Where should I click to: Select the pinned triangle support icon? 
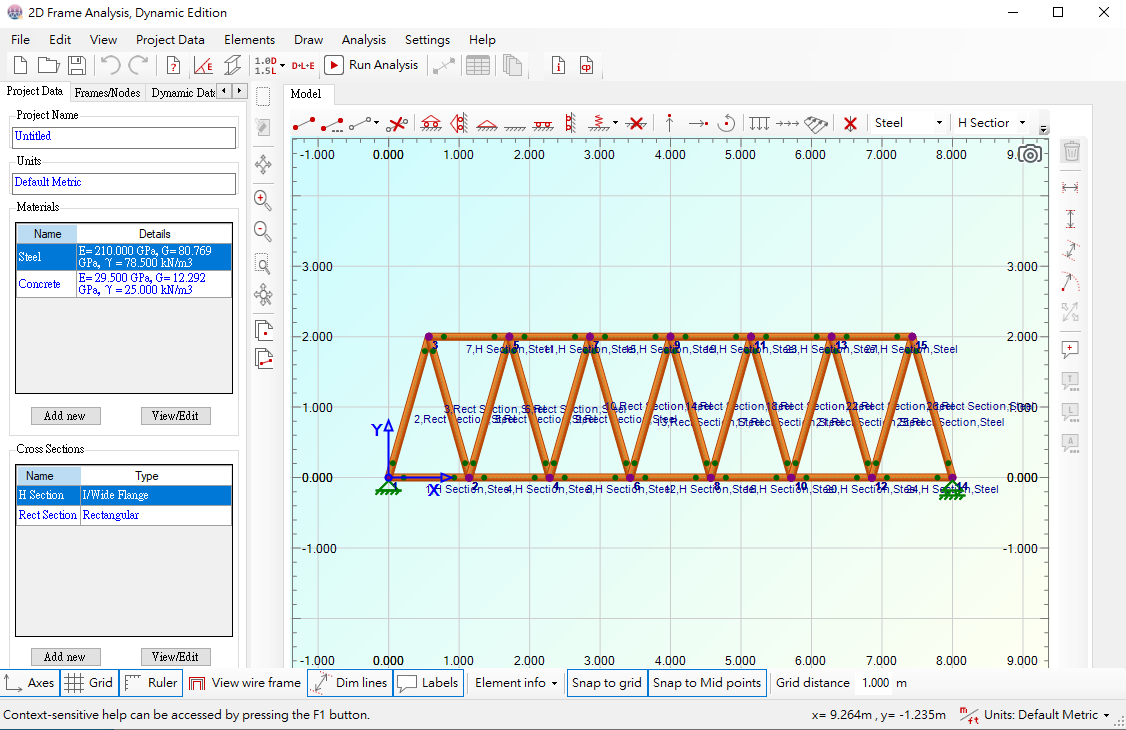487,125
